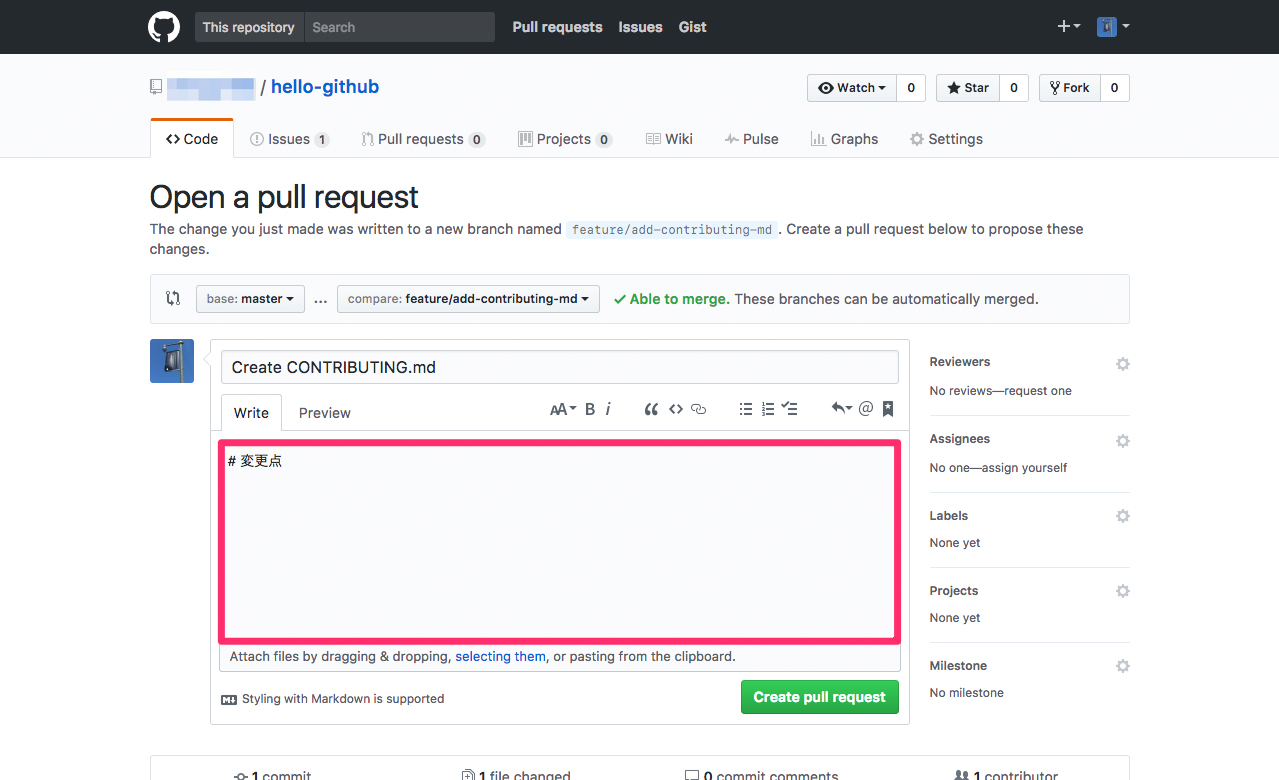The width and height of the screenshot is (1279, 780).
Task: Apply italic formatting to the description
Action: point(607,408)
